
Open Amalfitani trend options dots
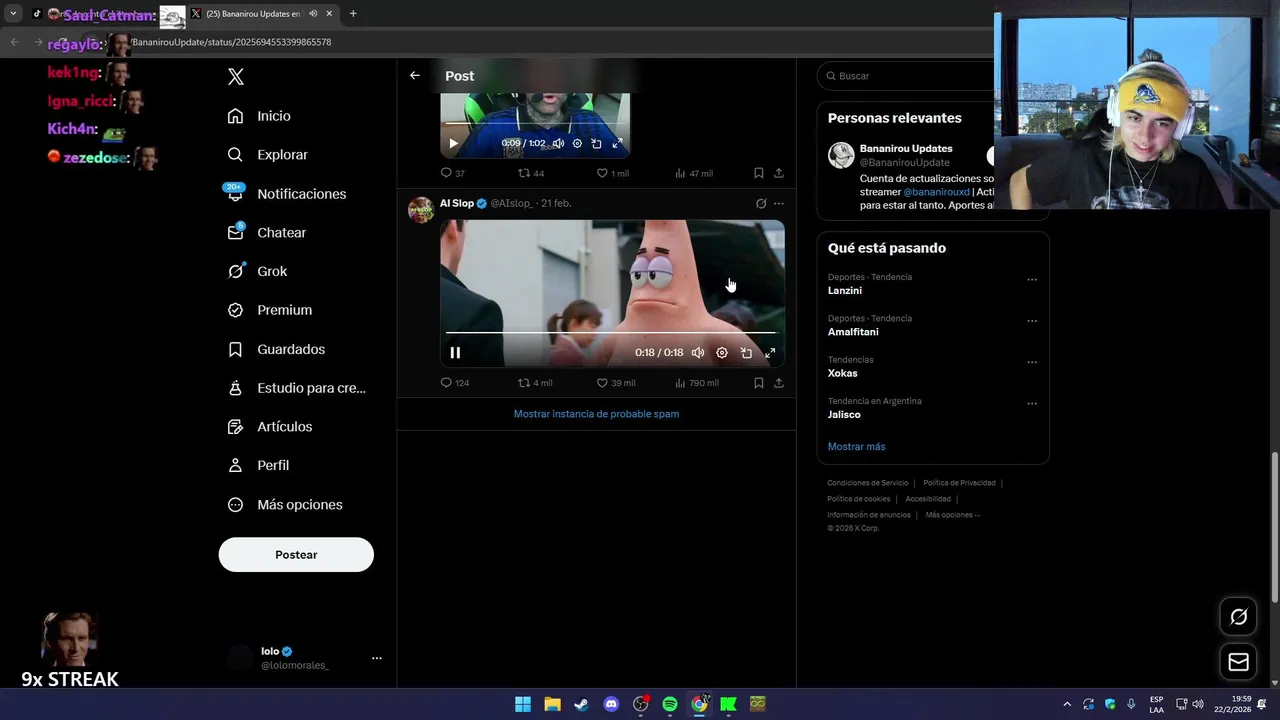1032,321
